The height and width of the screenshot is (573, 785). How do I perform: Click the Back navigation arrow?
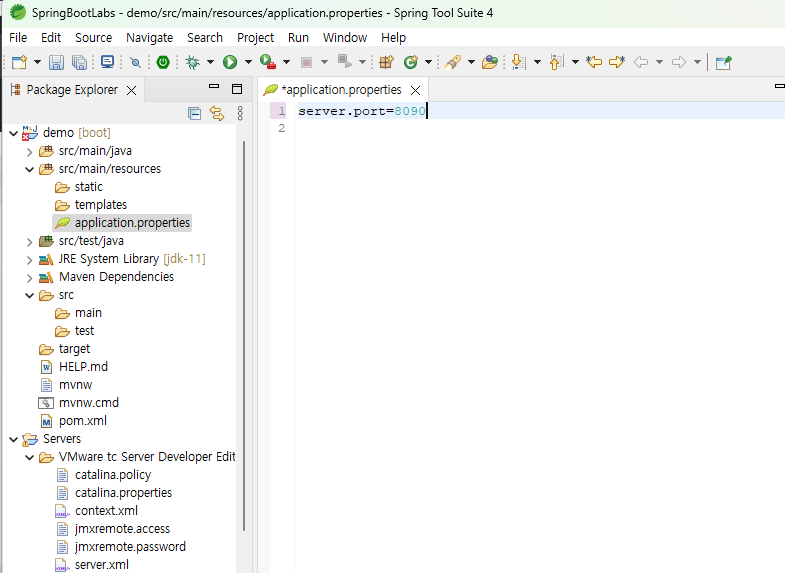click(641, 62)
